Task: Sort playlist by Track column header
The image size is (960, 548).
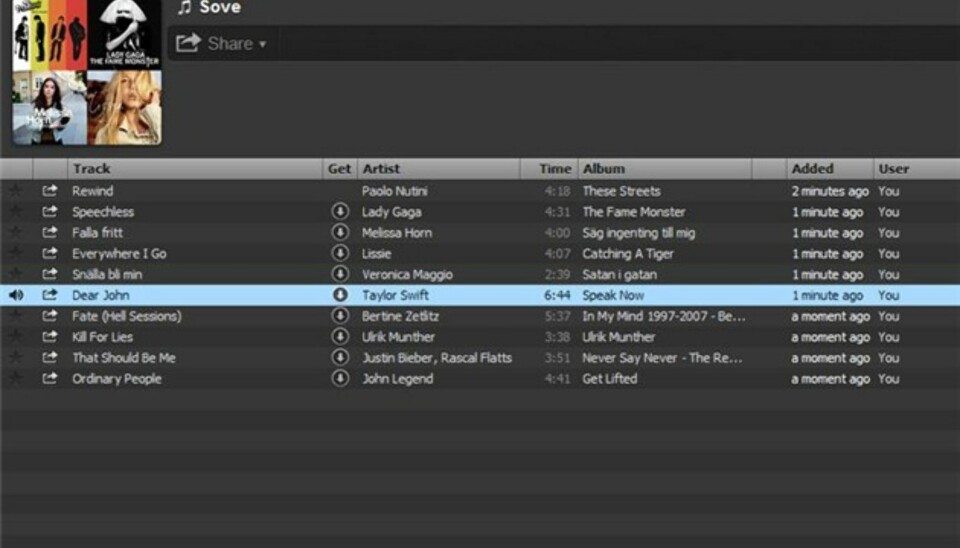Action: click(x=92, y=169)
